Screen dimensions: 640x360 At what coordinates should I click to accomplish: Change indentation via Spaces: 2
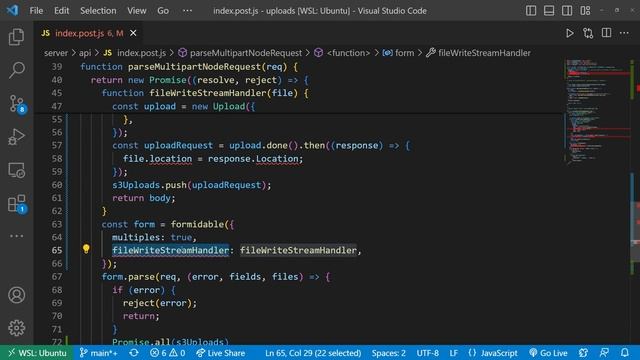point(389,353)
